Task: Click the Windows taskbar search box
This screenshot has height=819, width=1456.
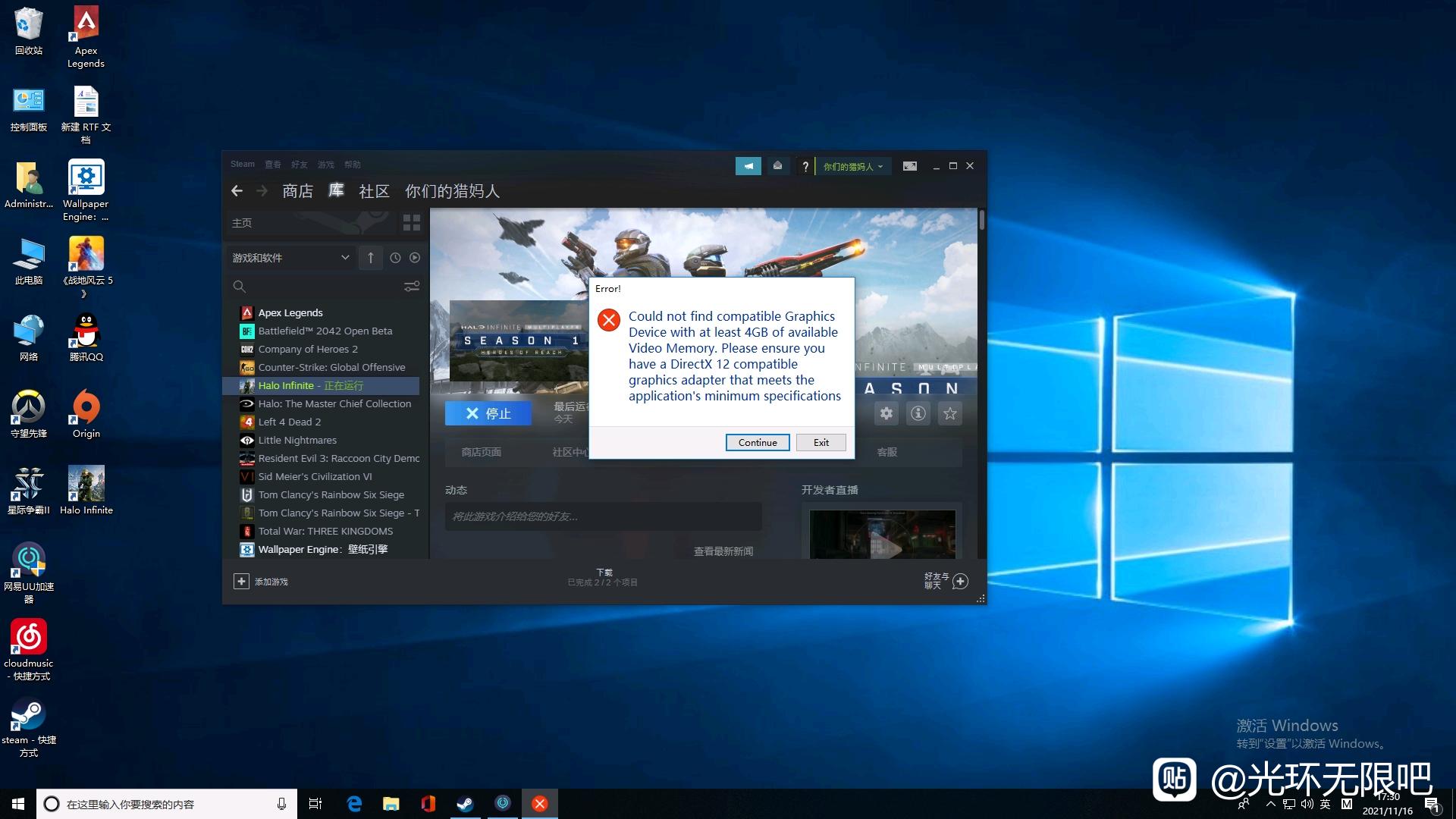Action: click(x=166, y=804)
